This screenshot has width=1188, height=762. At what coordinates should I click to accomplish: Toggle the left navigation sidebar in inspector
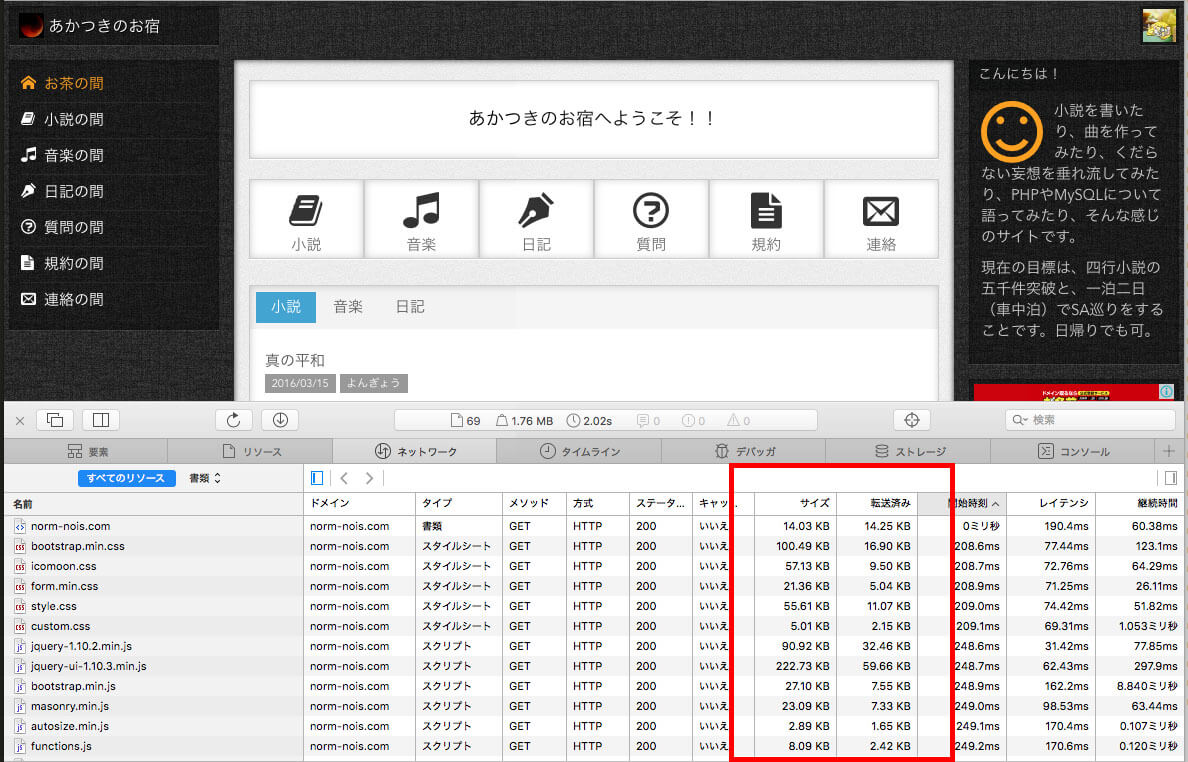pyautogui.click(x=317, y=478)
